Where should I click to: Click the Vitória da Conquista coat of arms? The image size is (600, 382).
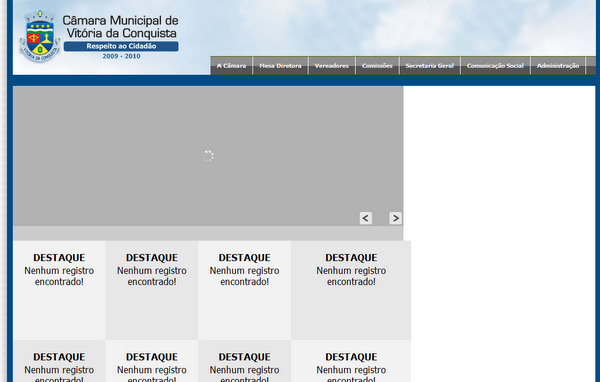(x=40, y=36)
